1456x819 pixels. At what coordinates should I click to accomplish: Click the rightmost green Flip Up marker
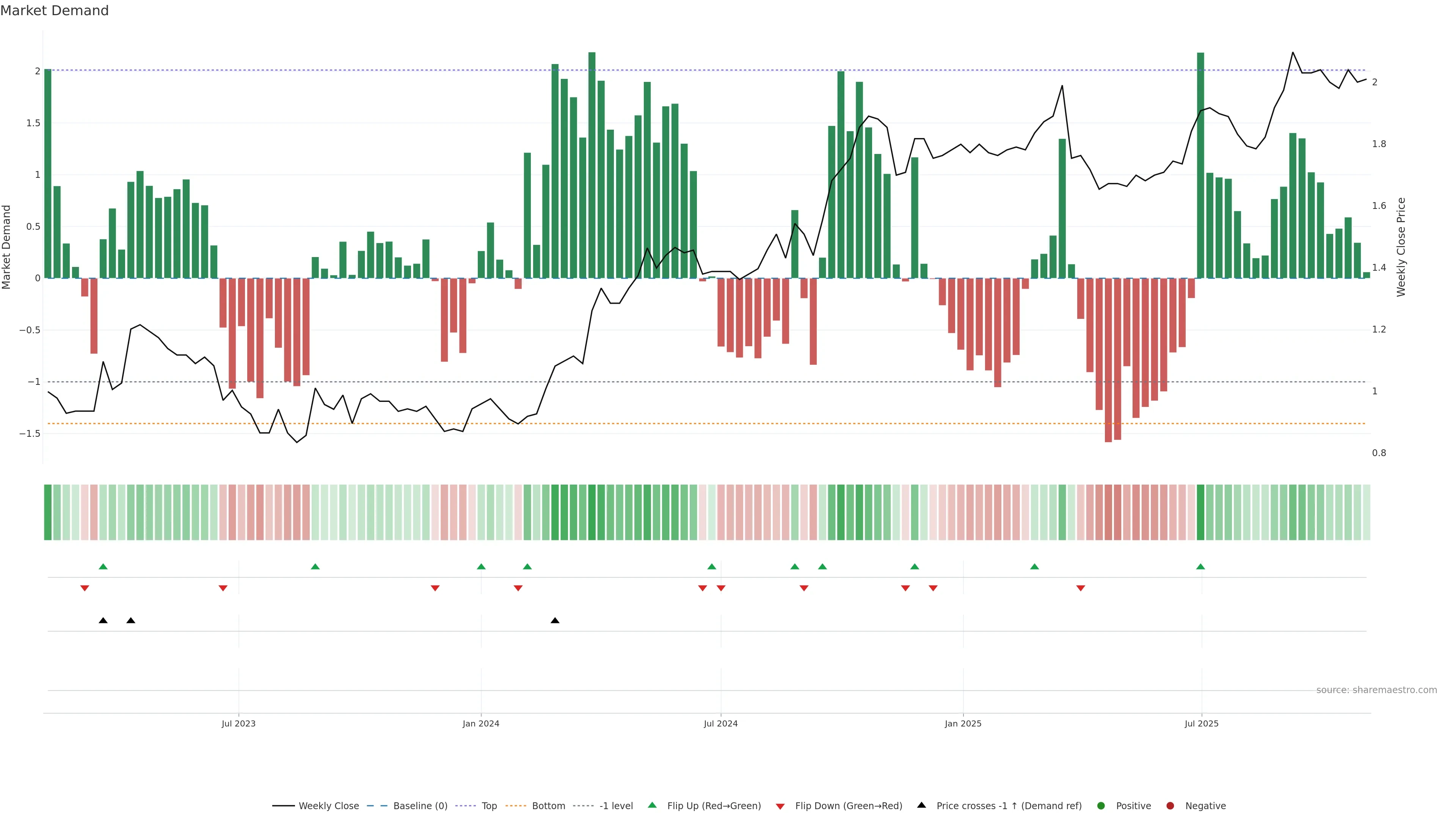pos(1200,566)
